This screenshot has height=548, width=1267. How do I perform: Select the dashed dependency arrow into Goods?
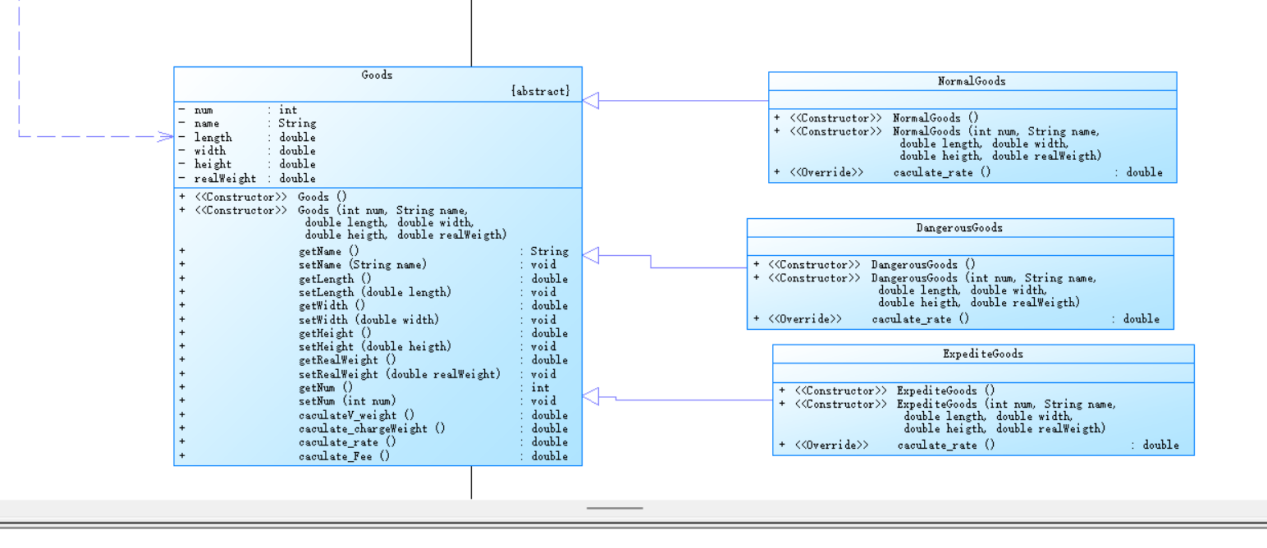click(x=165, y=136)
